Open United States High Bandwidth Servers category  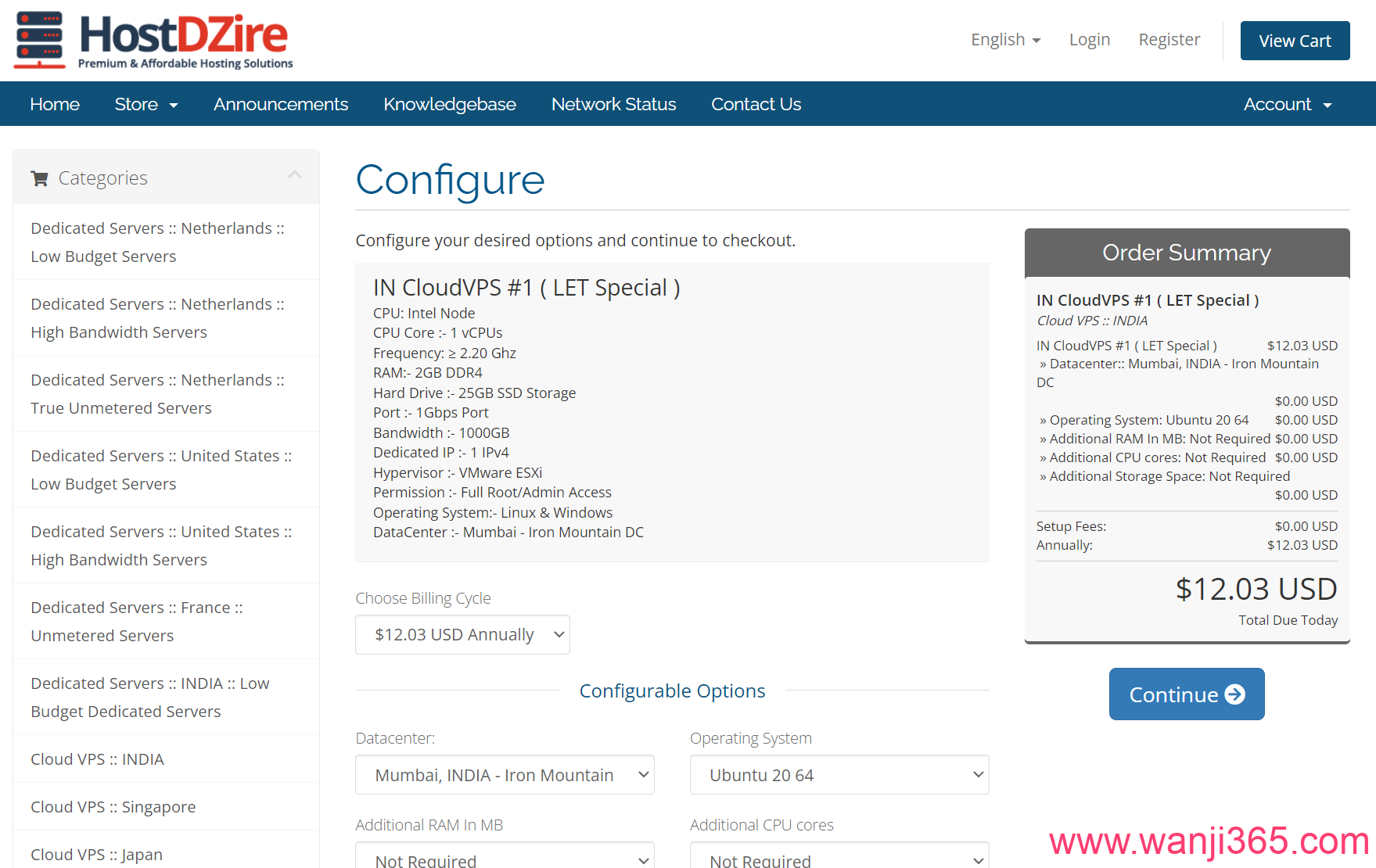[x=166, y=546]
